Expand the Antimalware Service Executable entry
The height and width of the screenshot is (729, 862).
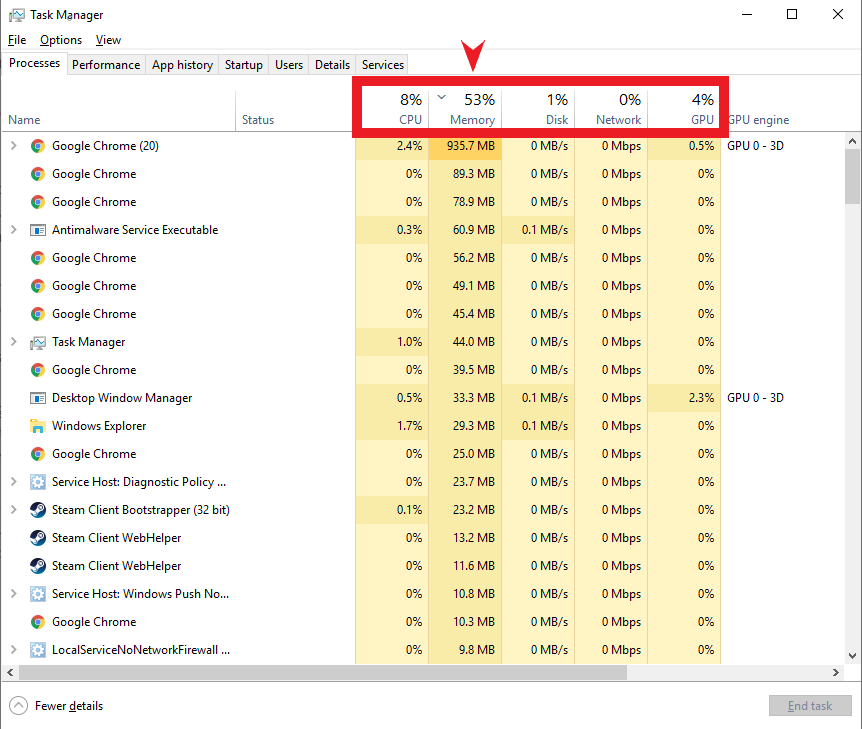(14, 230)
